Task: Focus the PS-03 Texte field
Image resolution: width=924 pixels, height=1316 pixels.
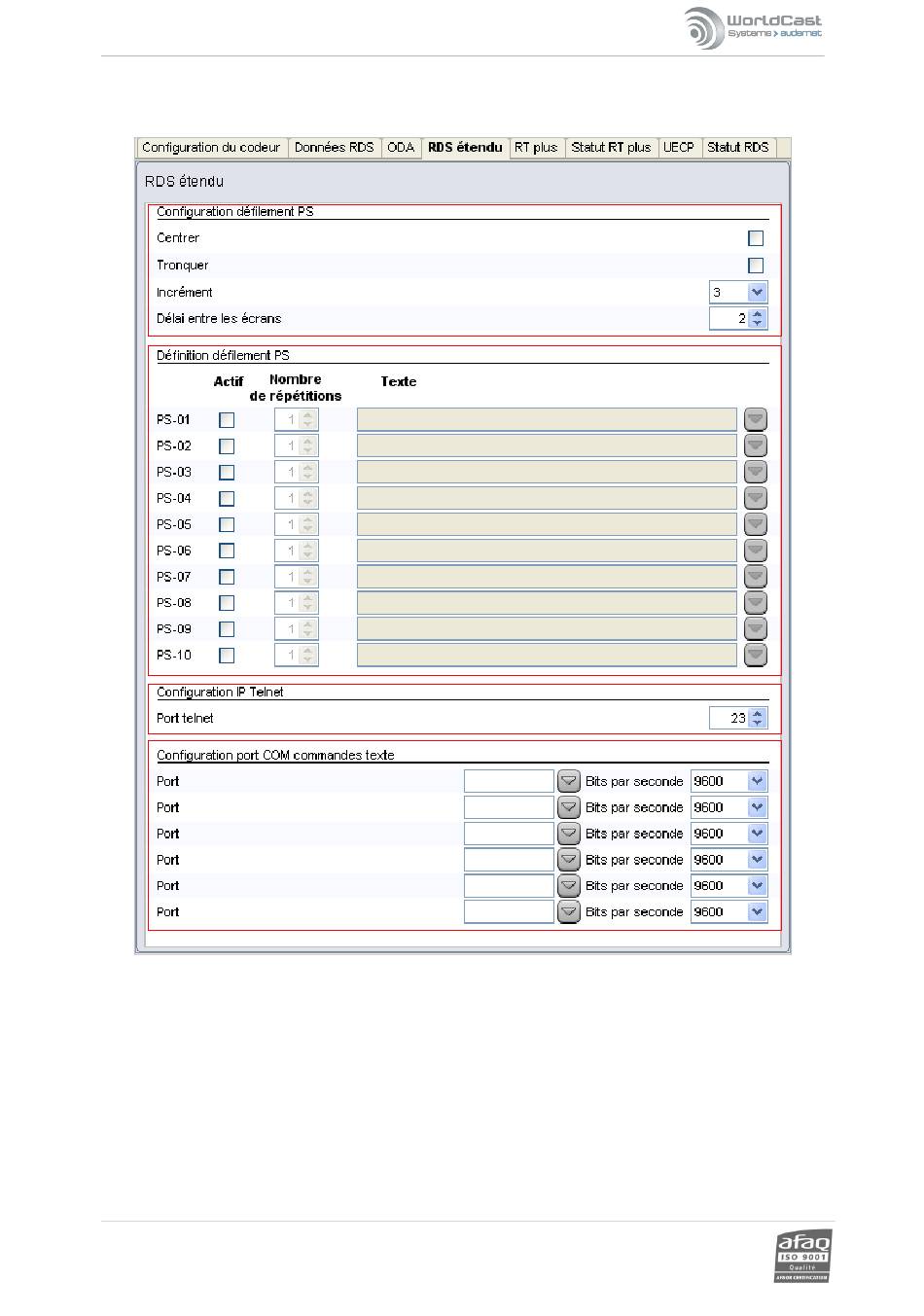Action: pos(548,472)
